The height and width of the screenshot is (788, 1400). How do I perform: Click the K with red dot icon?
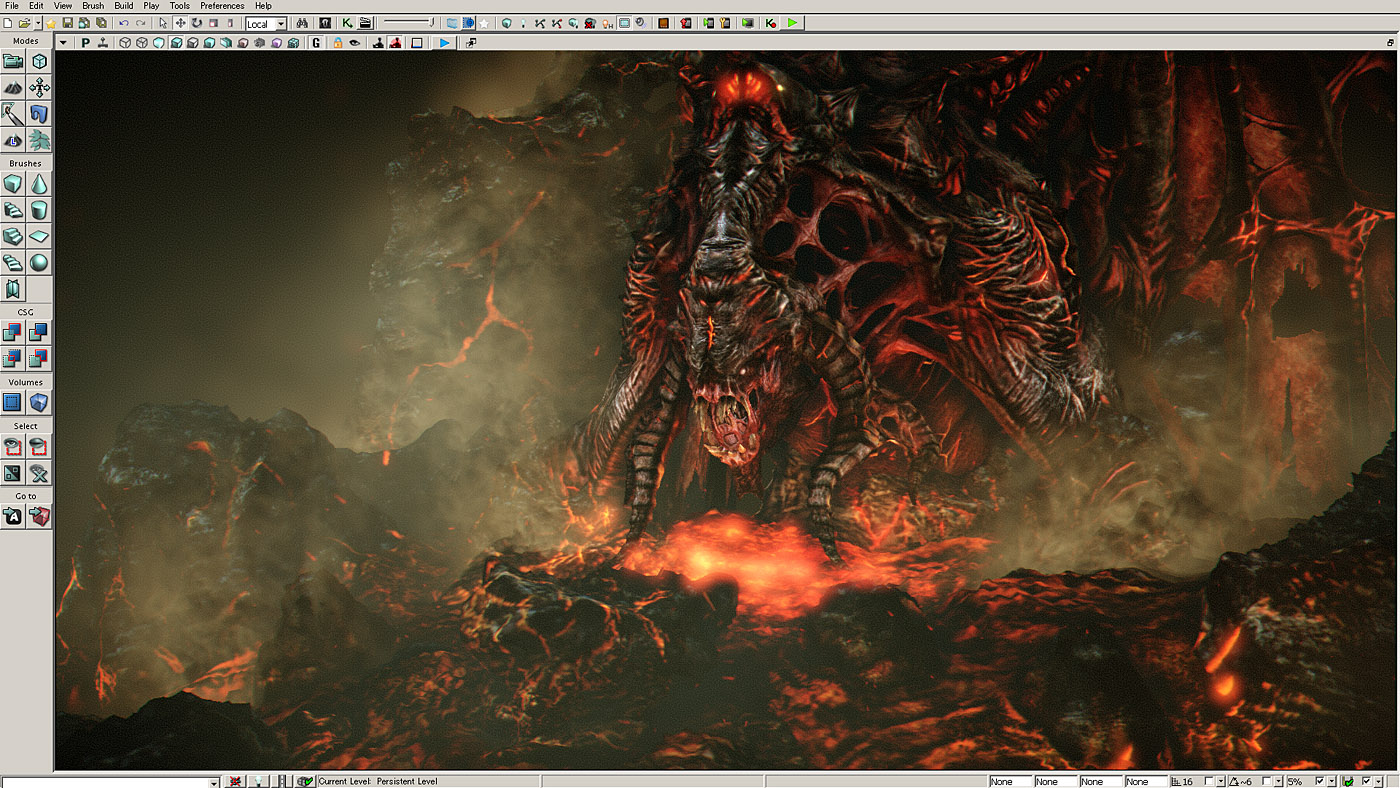click(771, 23)
